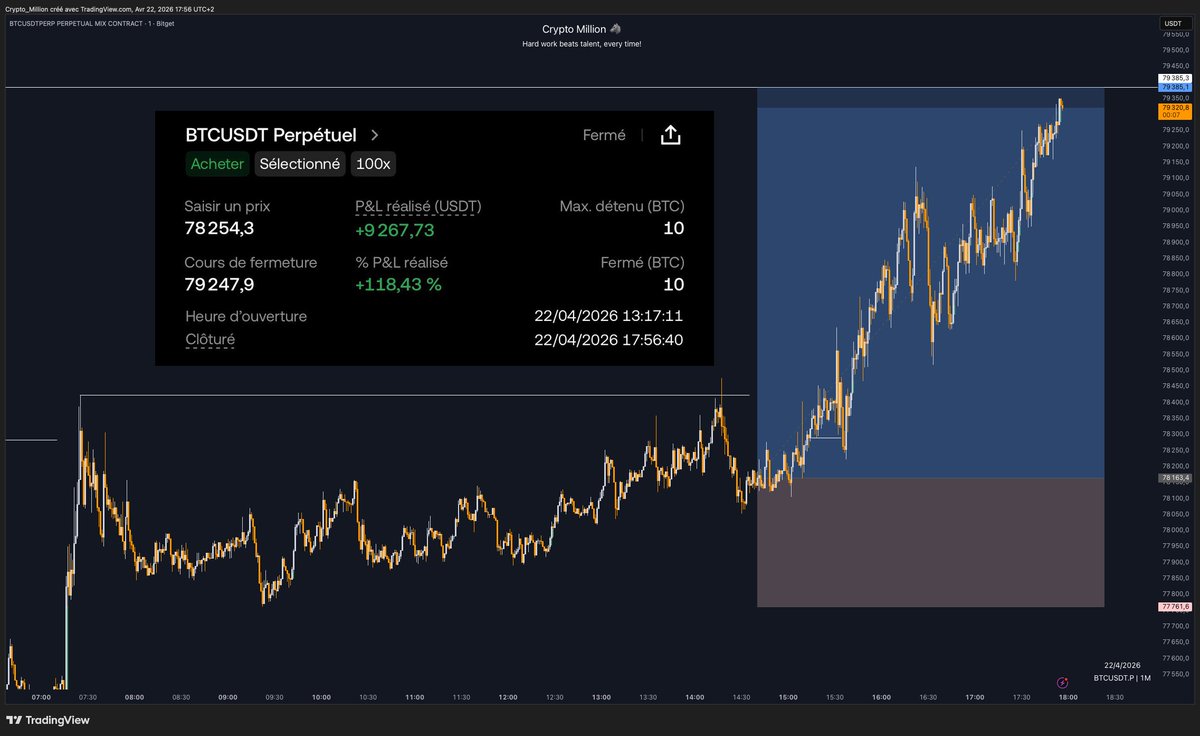Screen dimensions: 1200x736
Task: Click the Heure d'ouverture label
Action: click(x=246, y=316)
